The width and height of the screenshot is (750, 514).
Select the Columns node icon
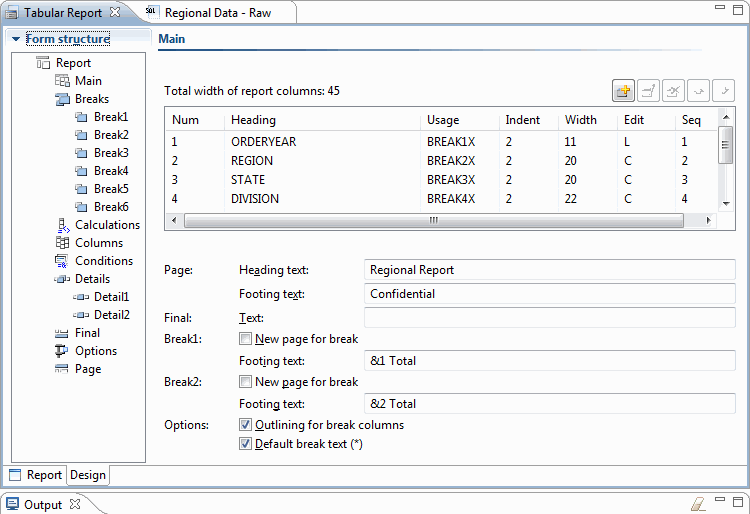point(62,243)
